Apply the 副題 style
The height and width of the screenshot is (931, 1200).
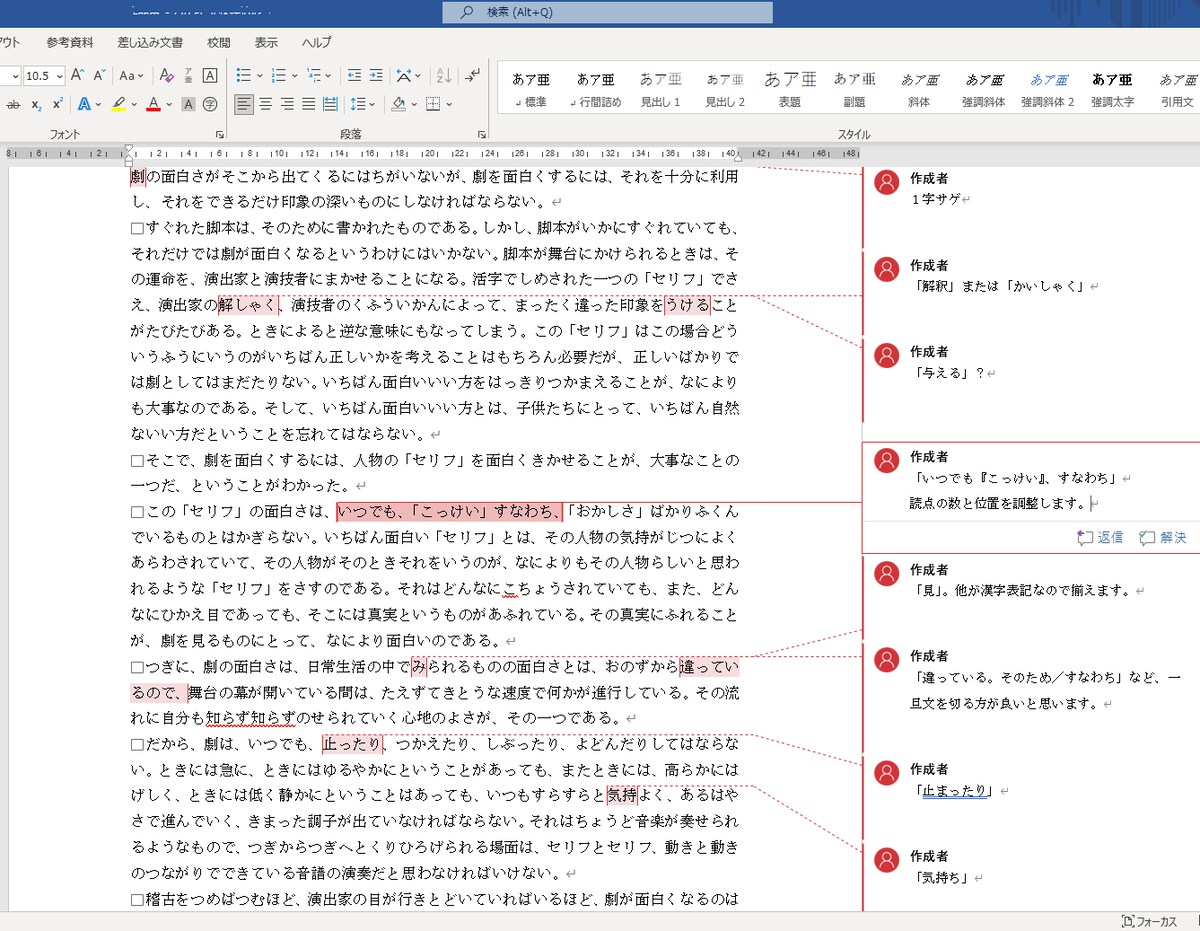[x=854, y=90]
